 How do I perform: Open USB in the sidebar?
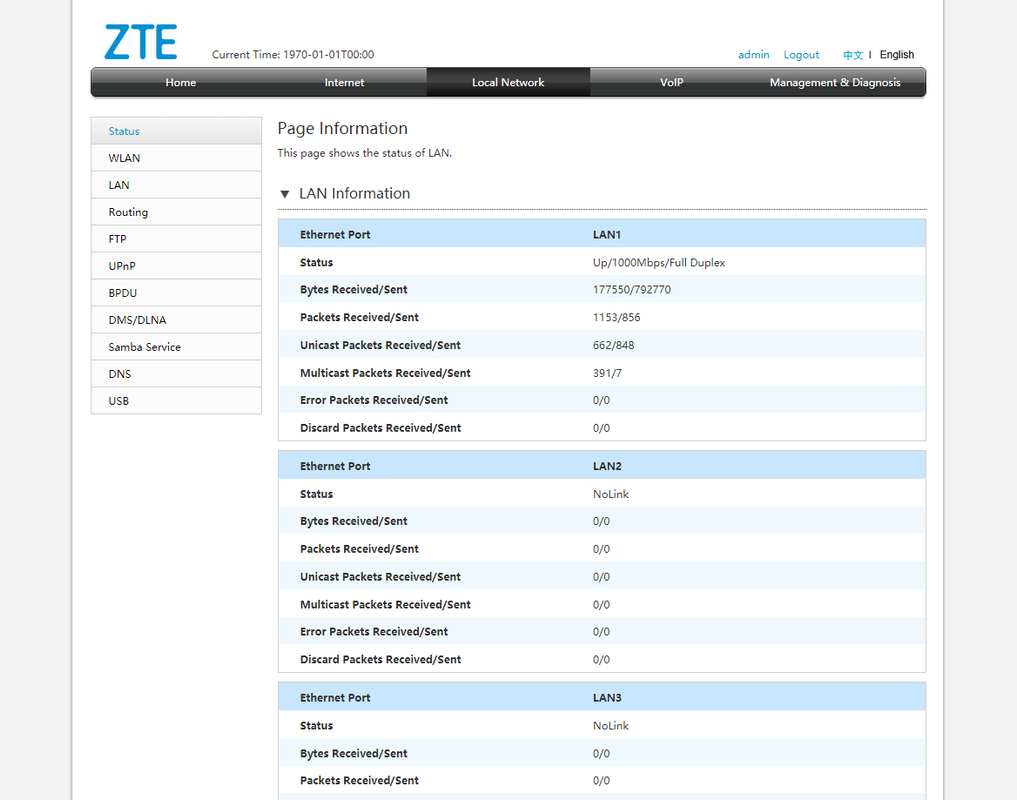click(176, 401)
